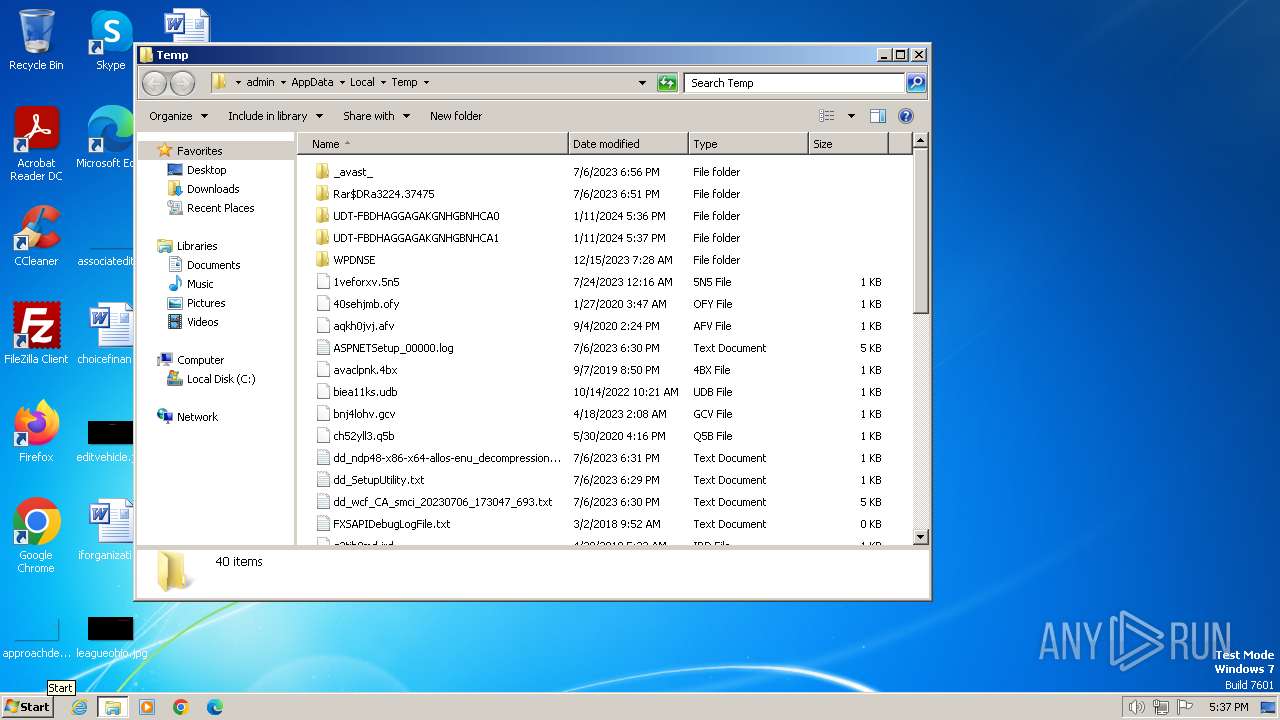This screenshot has height=720, width=1280.
Task: Click Local in the address path
Action: [x=362, y=83]
